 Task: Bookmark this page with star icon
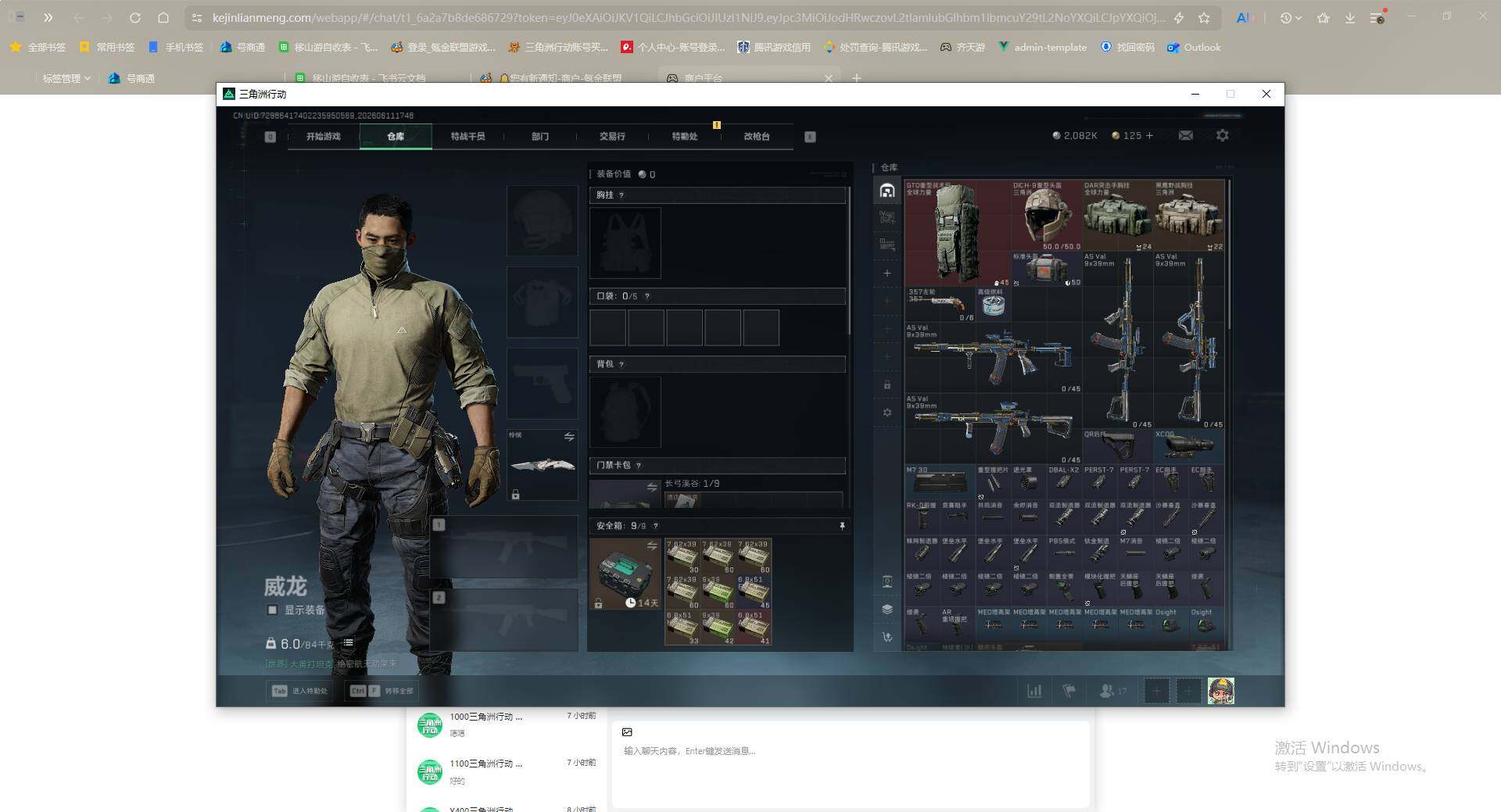(x=1204, y=17)
